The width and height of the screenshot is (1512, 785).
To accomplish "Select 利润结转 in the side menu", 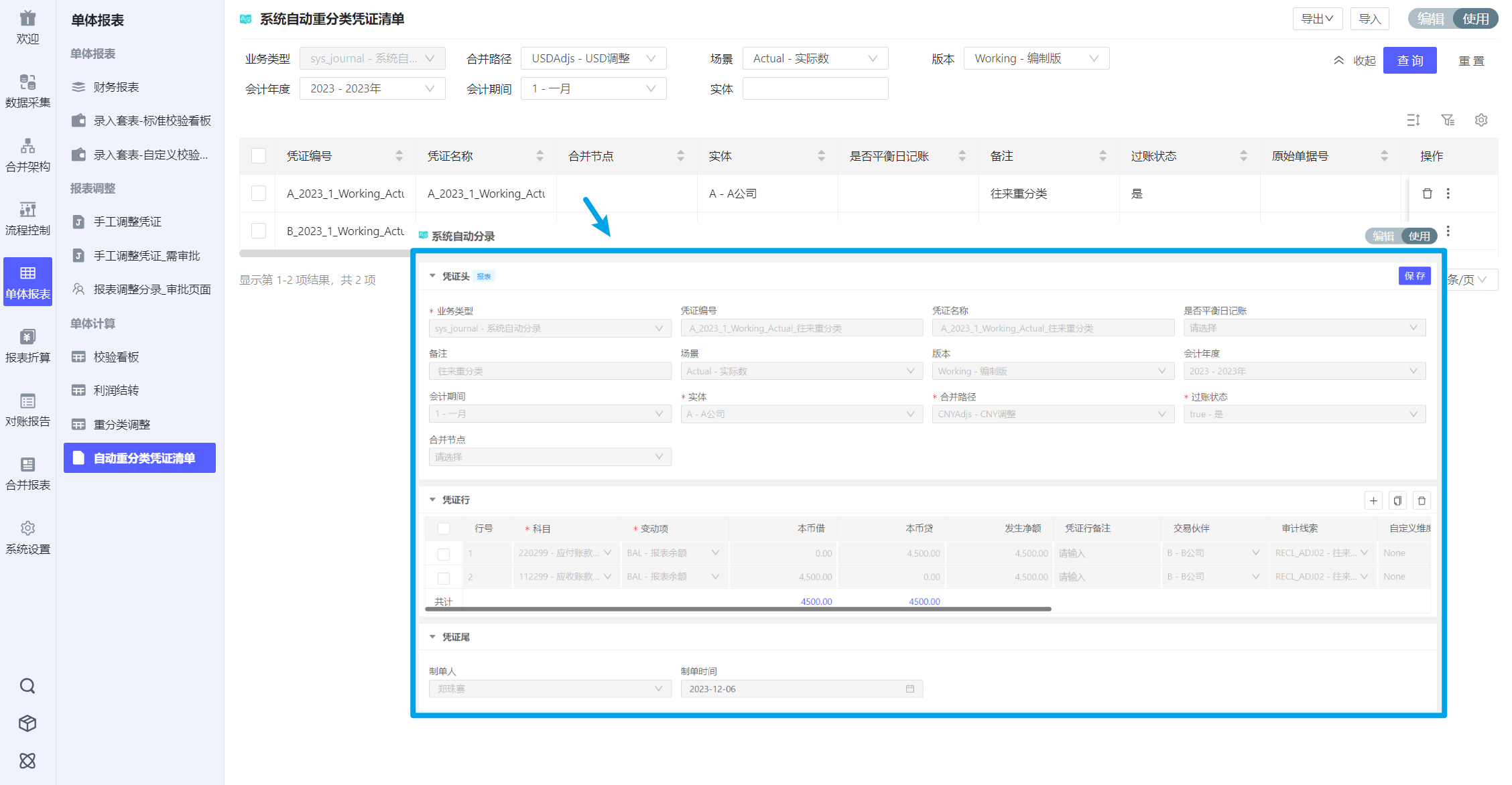I will [x=116, y=390].
